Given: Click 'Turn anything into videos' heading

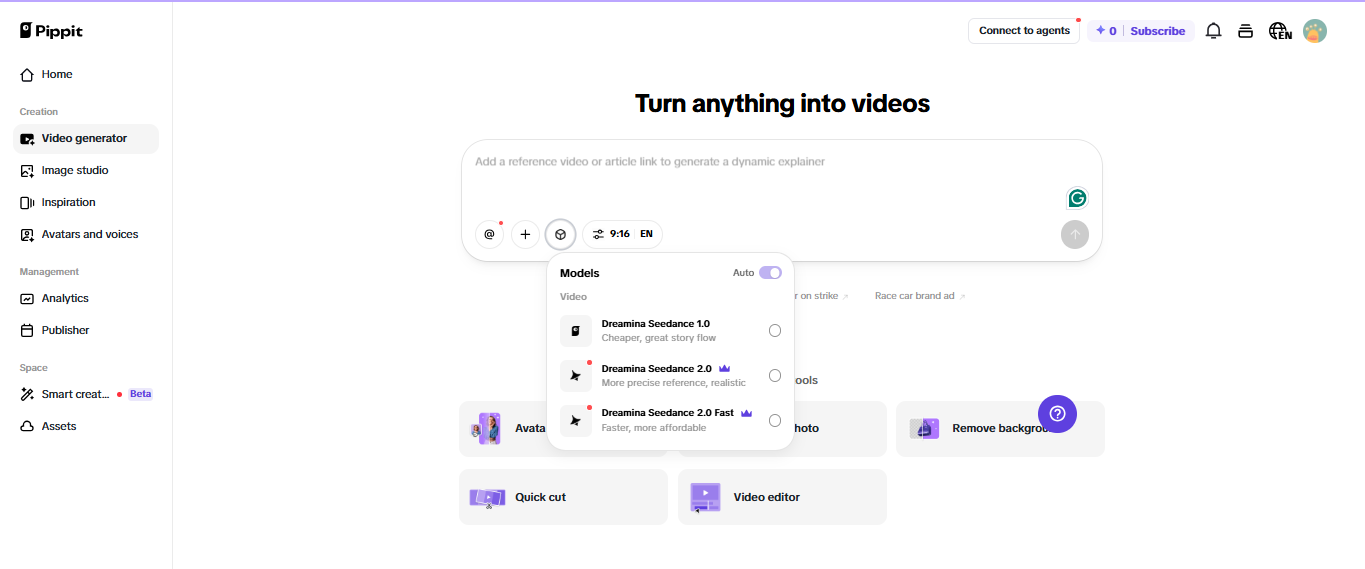Looking at the screenshot, I should pos(782,103).
